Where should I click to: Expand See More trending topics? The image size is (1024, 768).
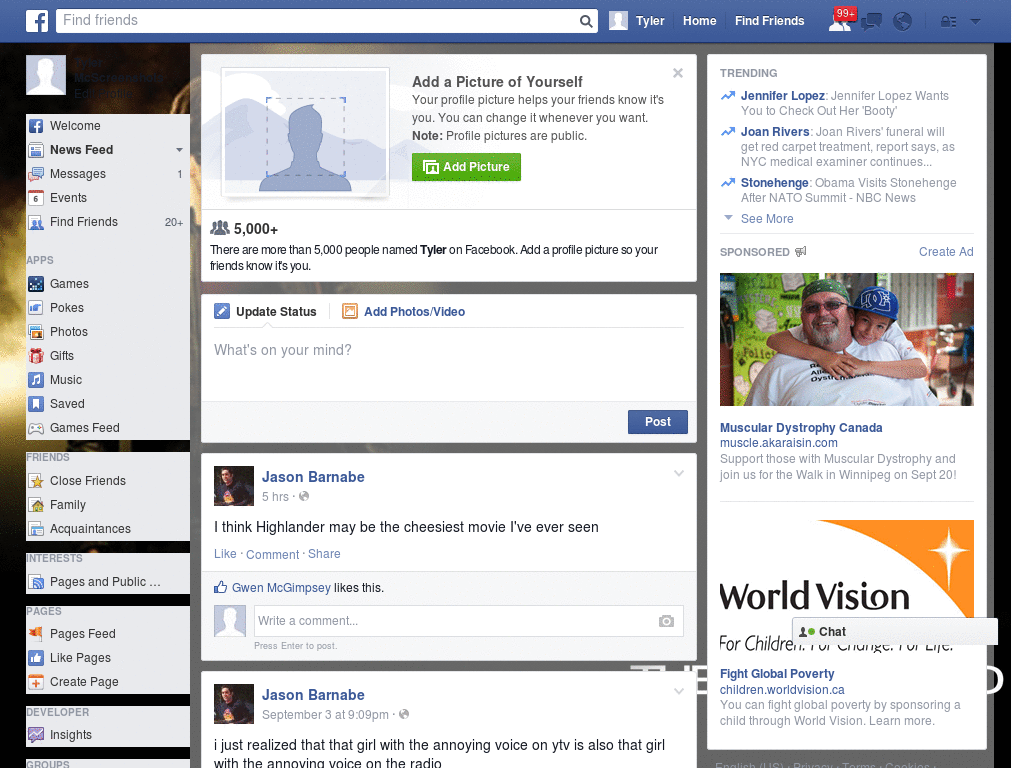tap(767, 219)
